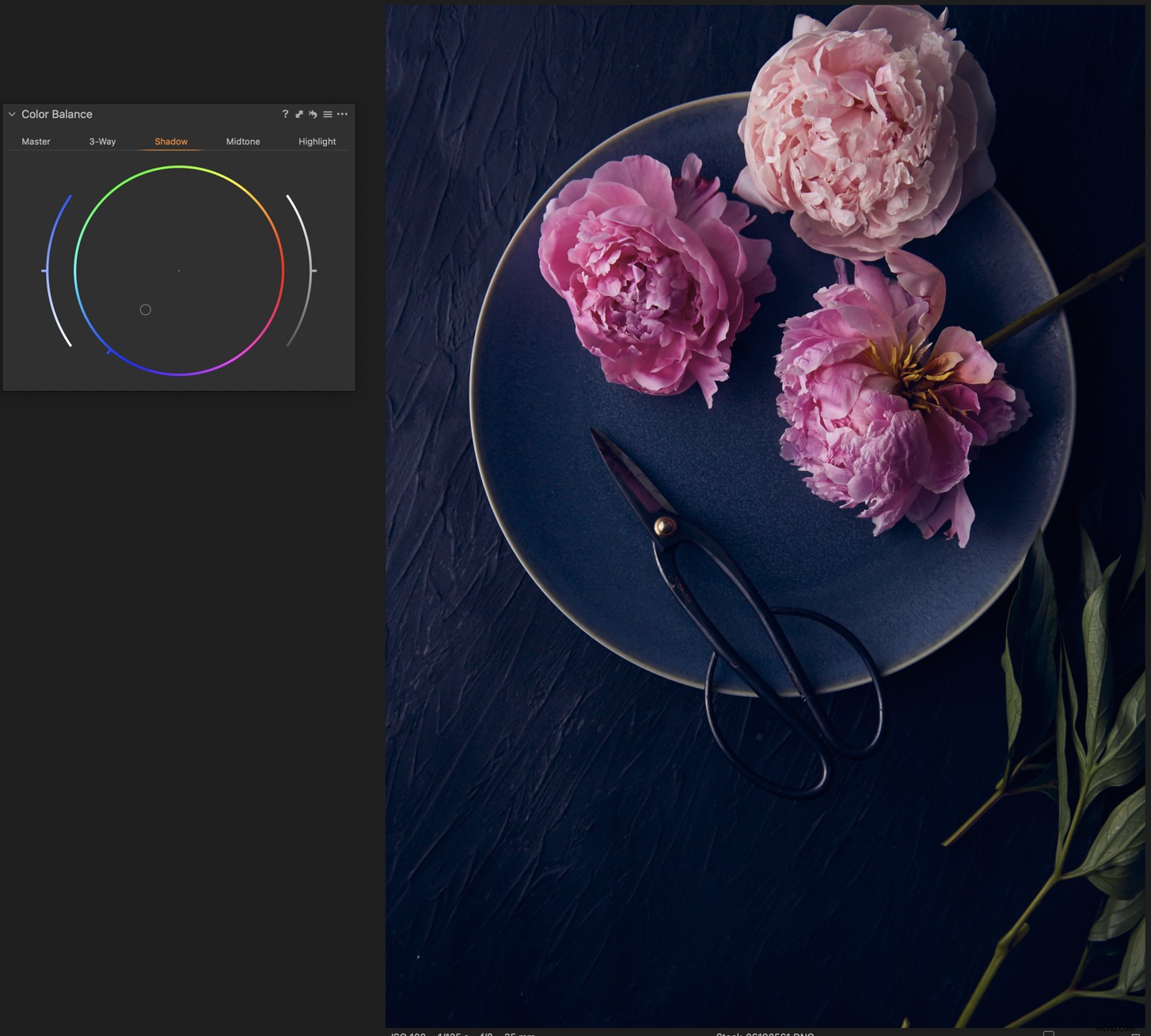Open Color Balance help

click(285, 114)
